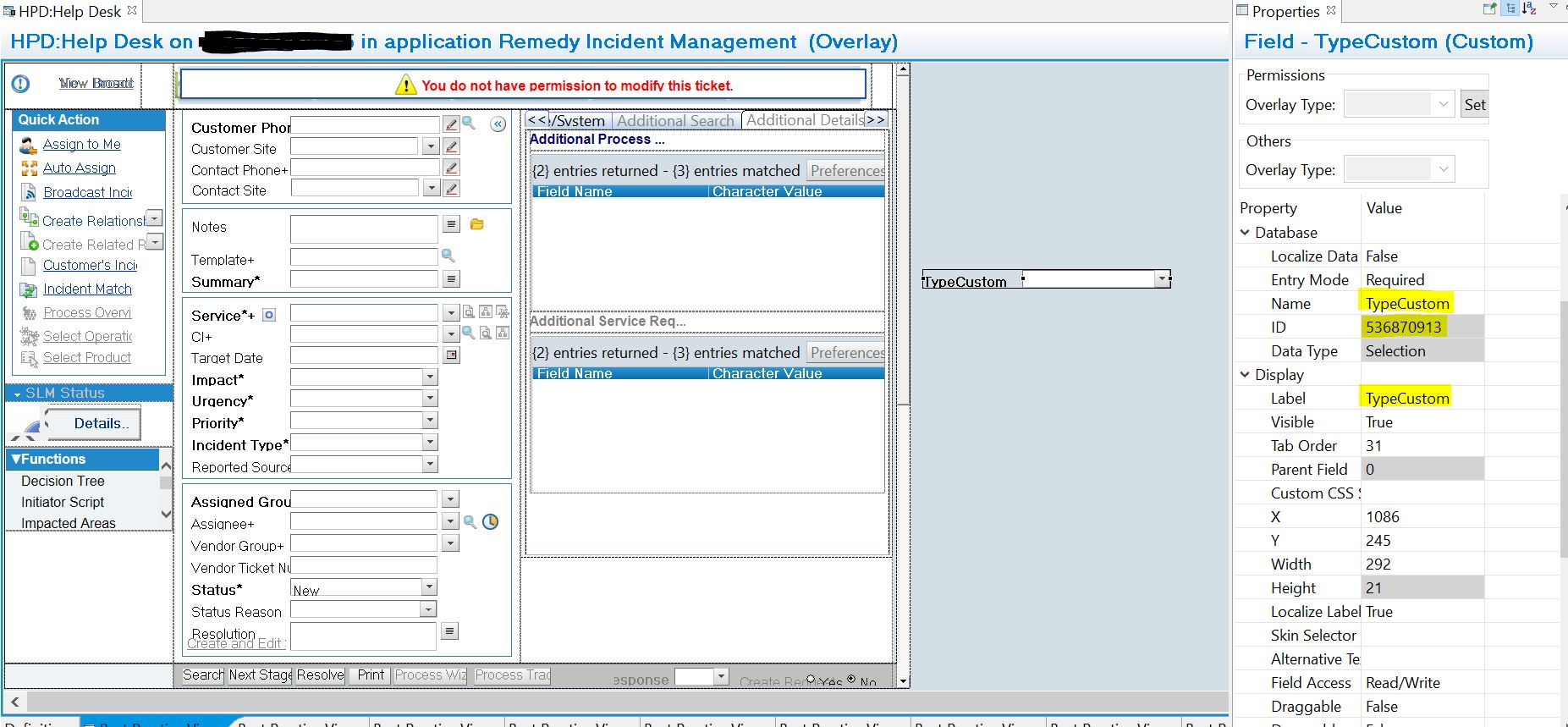Select the Yes radio button
The image size is (1568, 727).
point(811,679)
